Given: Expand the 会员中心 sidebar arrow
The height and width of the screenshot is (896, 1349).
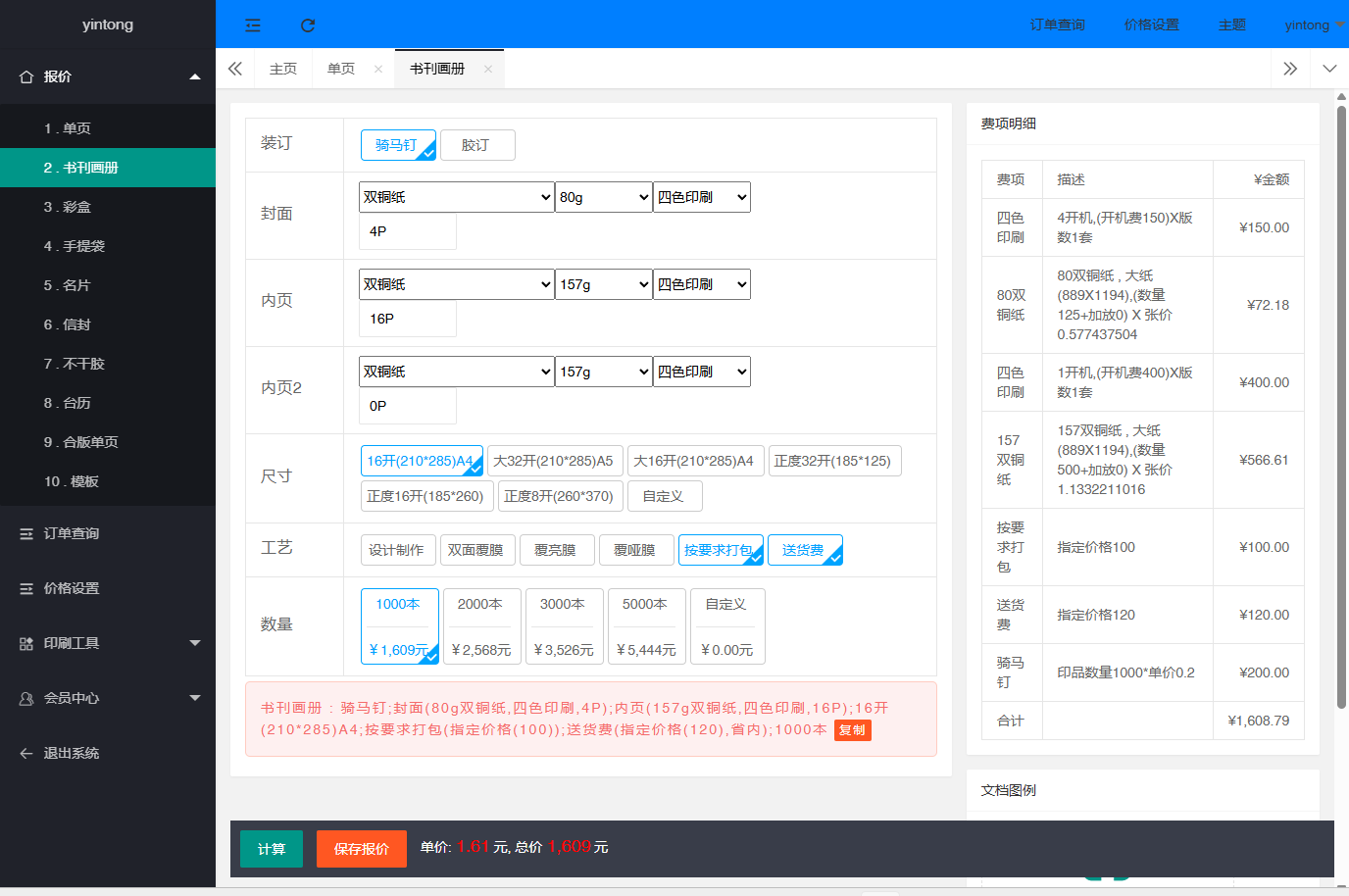Looking at the screenshot, I should pos(195,698).
